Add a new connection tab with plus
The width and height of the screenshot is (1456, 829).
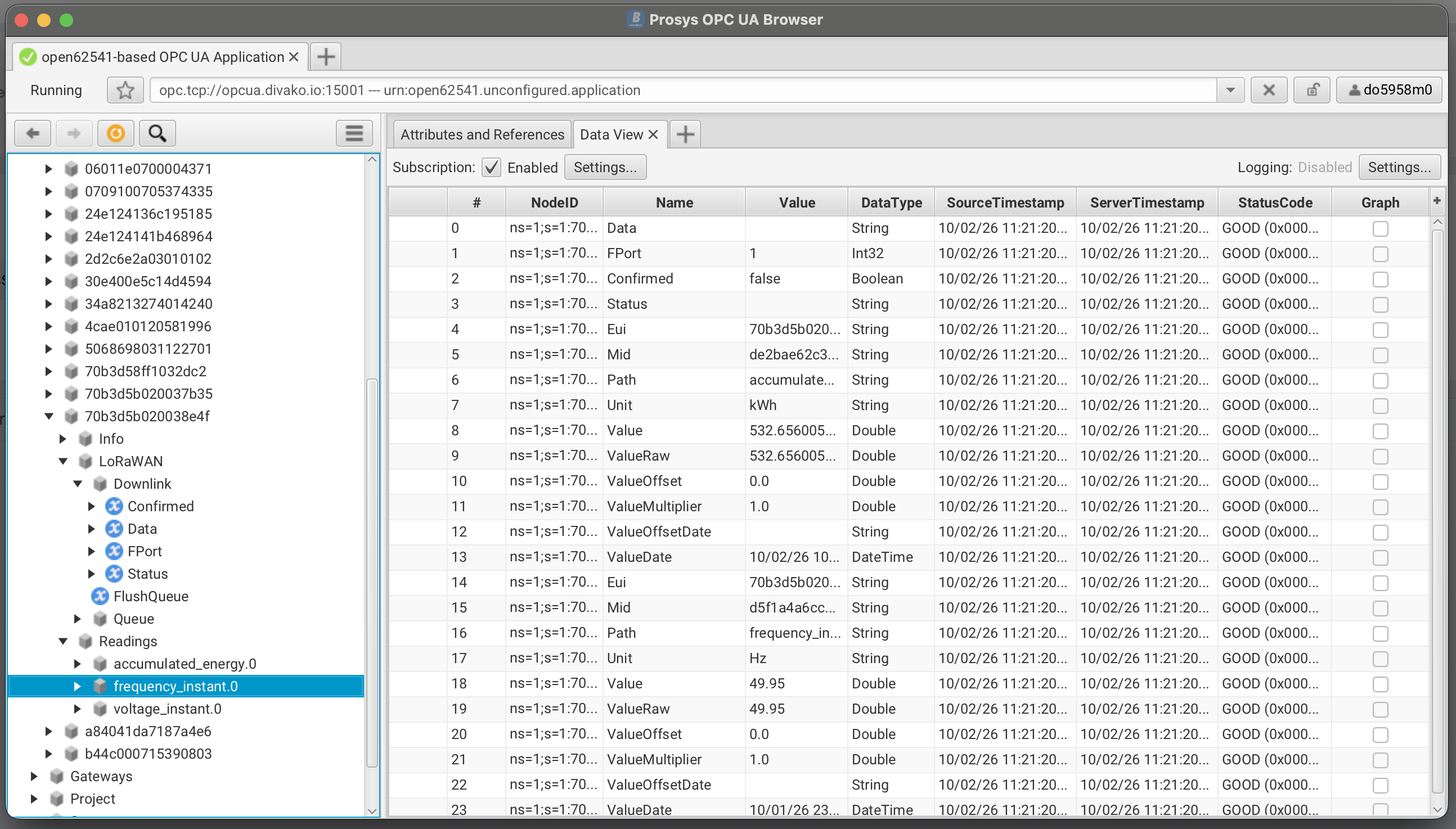[326, 56]
